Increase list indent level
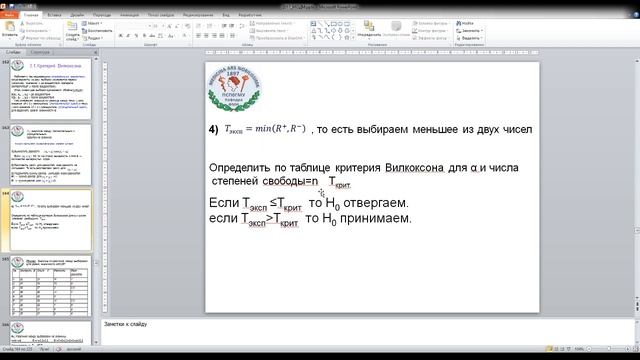The height and width of the screenshot is (360, 640). 232,26
